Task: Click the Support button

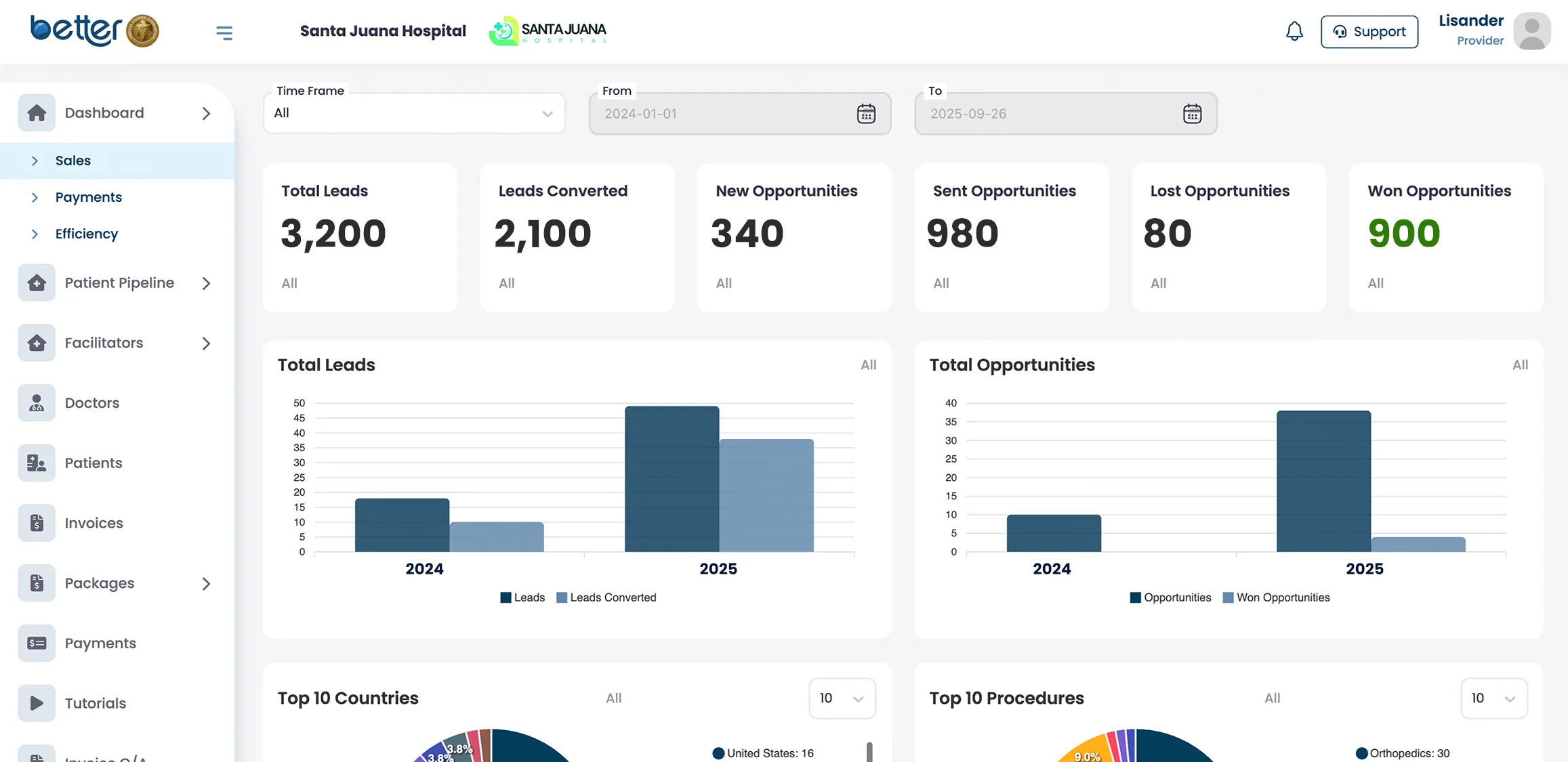Action: [x=1369, y=32]
